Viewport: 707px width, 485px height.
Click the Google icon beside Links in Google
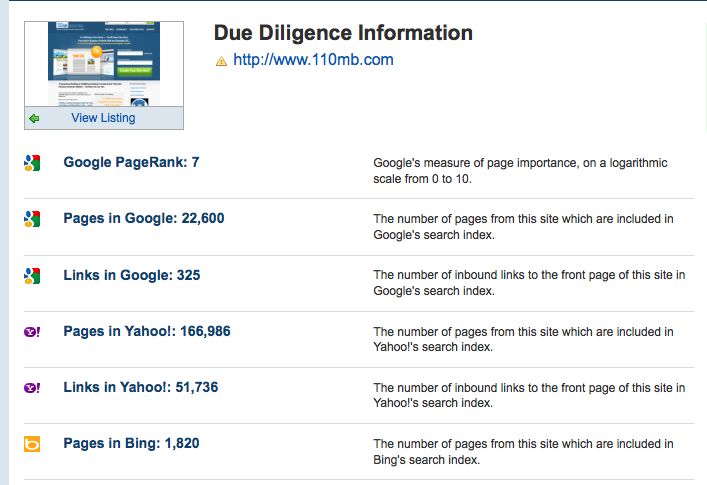(x=32, y=275)
